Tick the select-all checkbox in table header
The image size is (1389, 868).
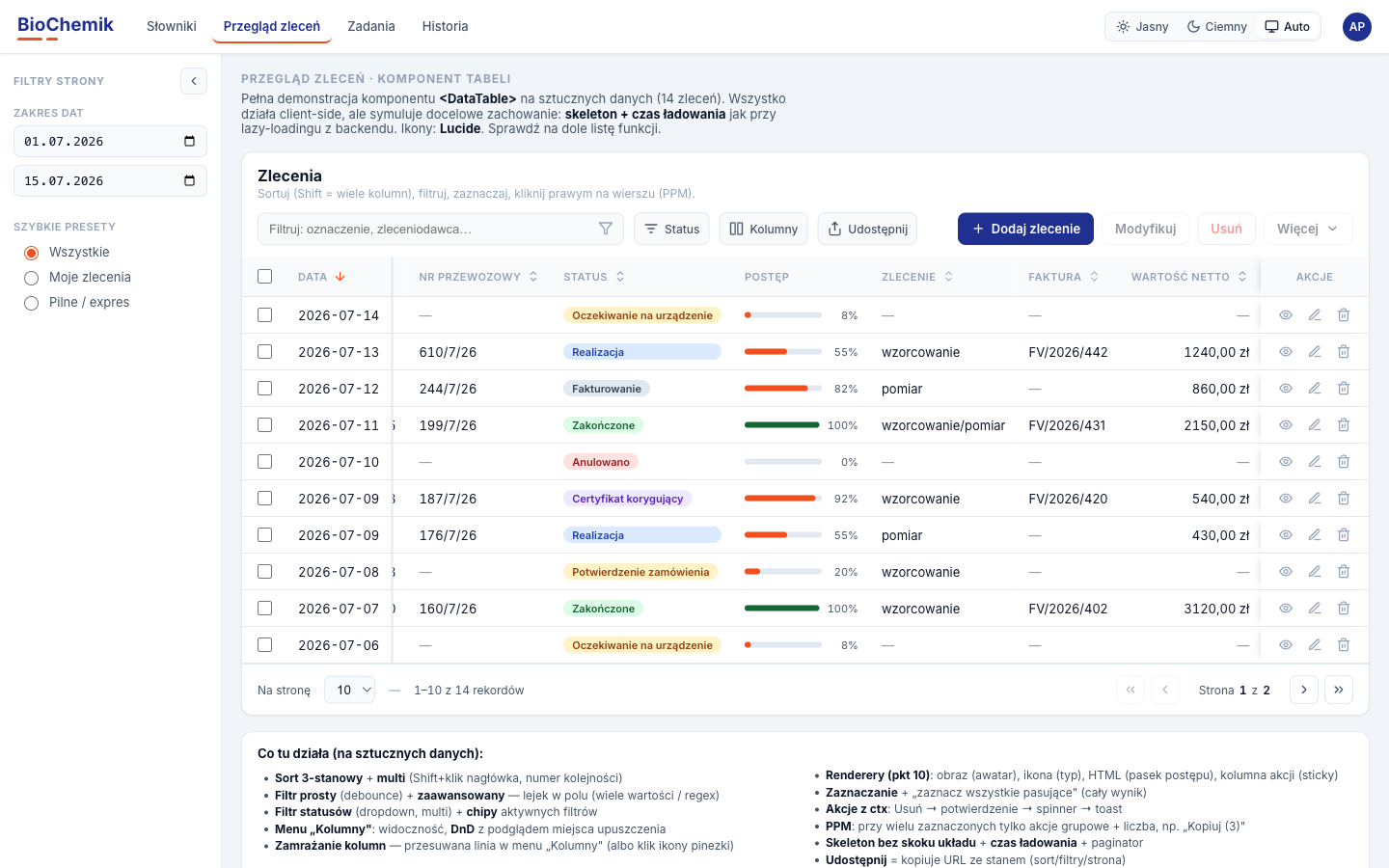click(x=265, y=277)
